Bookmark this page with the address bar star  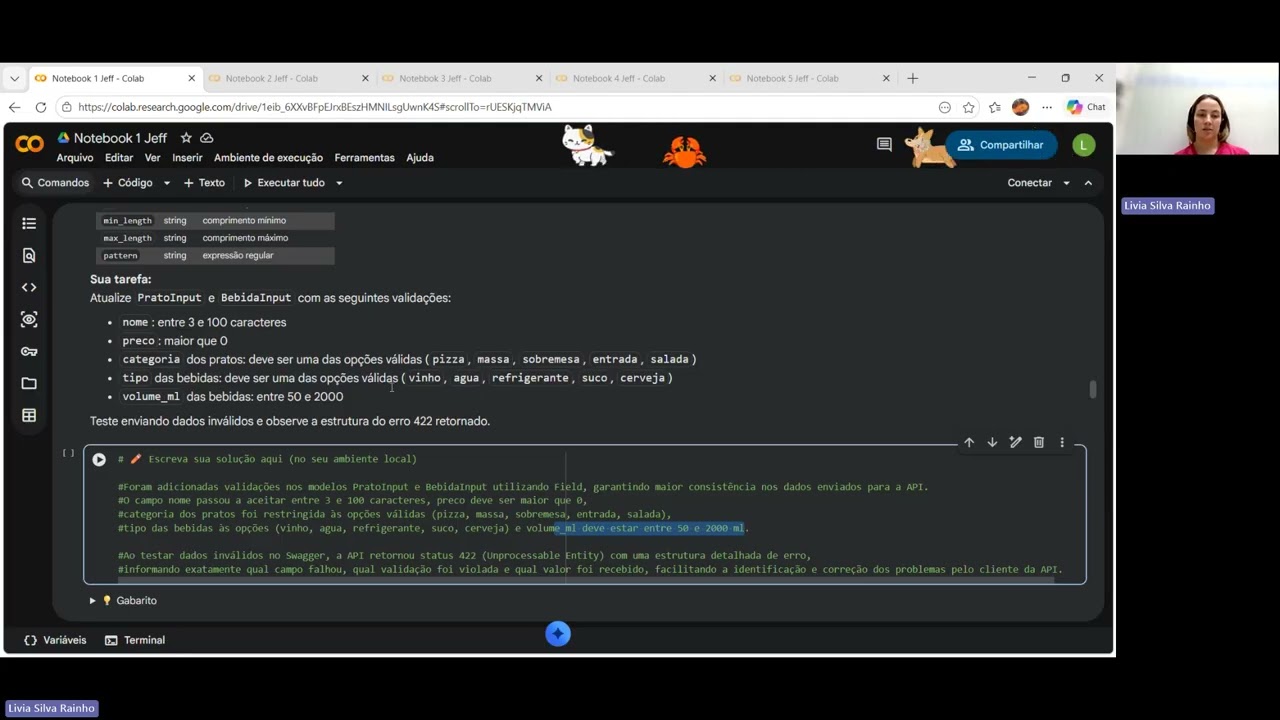[969, 107]
